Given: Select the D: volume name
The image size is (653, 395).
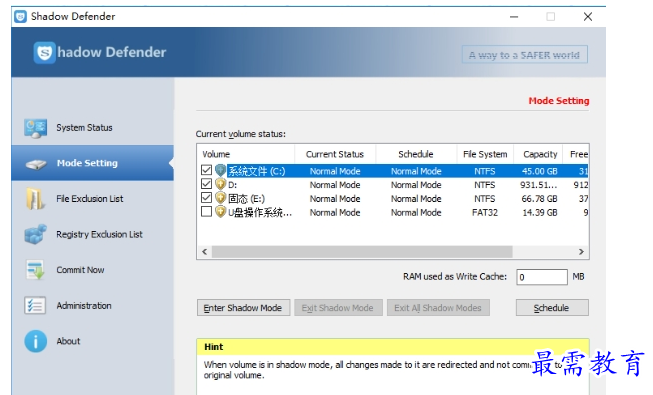Looking at the screenshot, I should 232,185.
